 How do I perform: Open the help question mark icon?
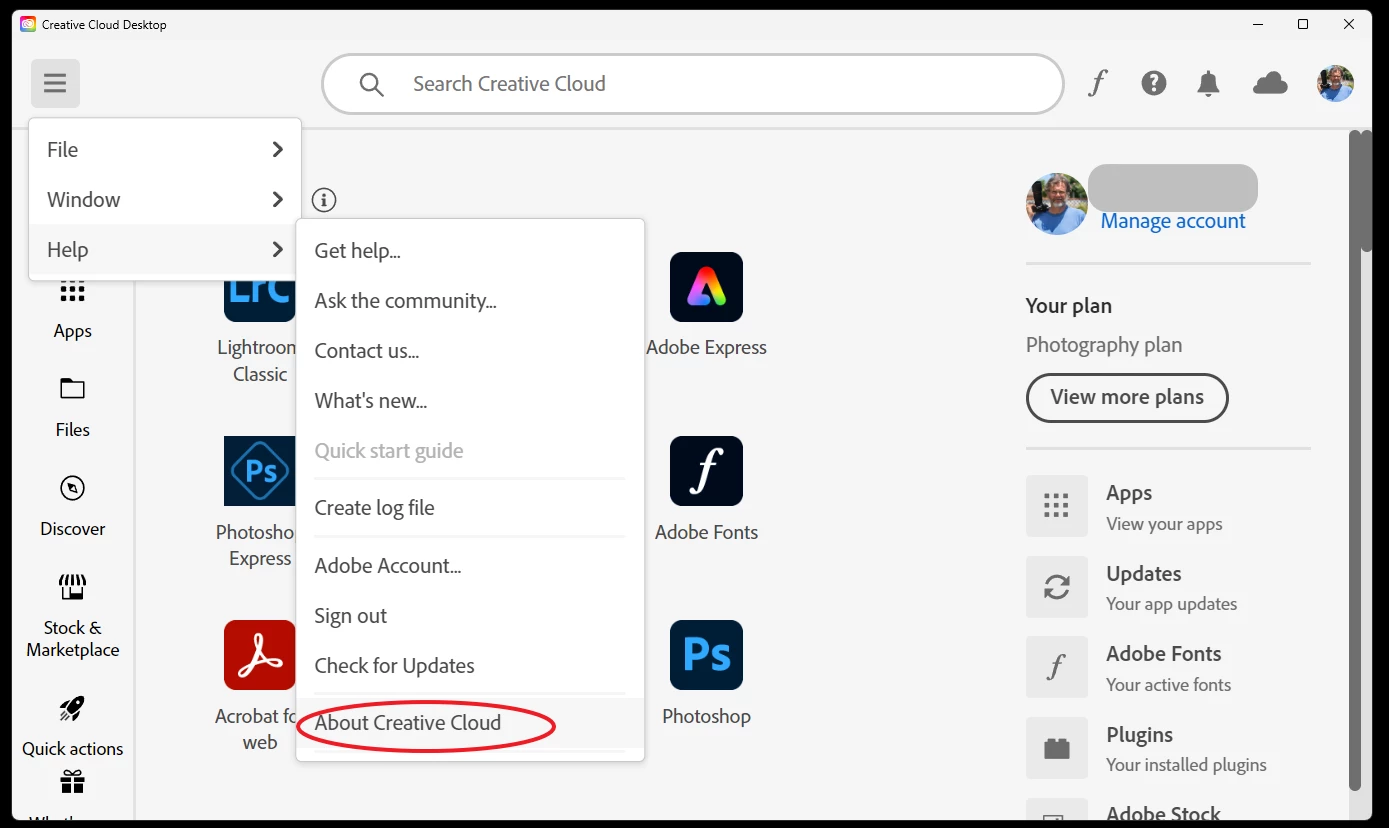(x=1154, y=83)
